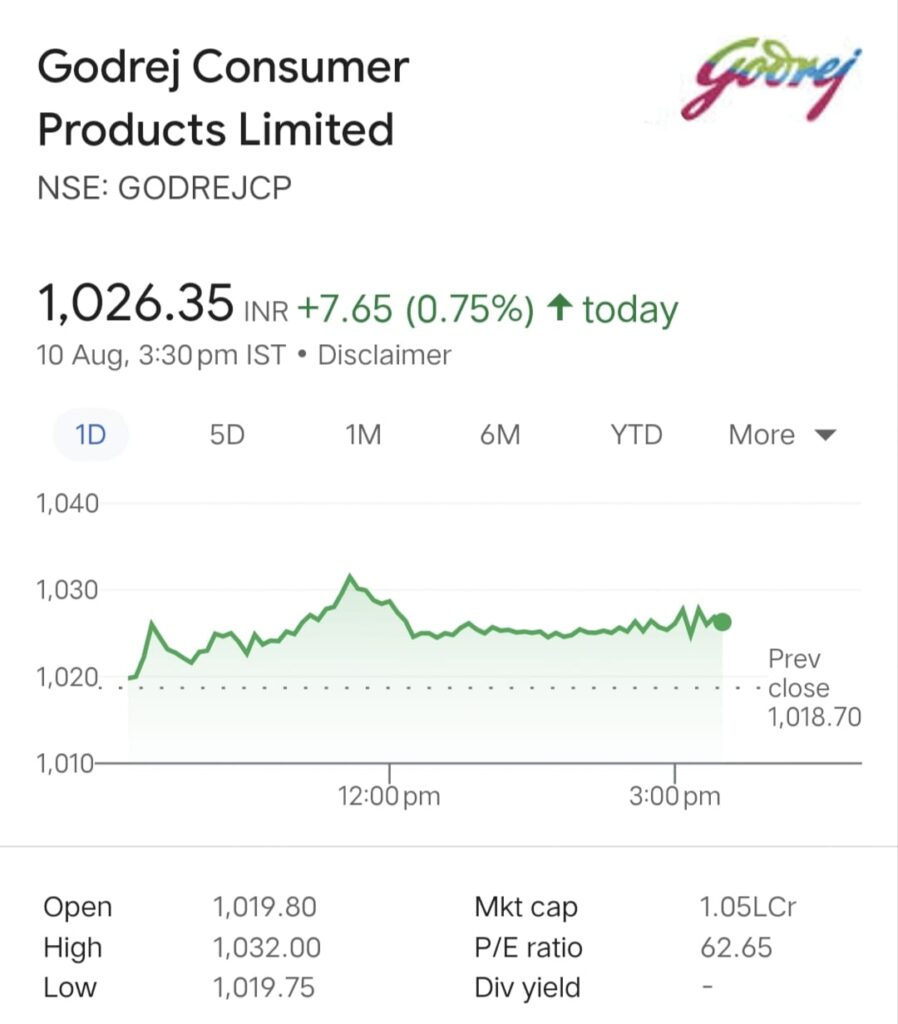Click the Godrej logo image
This screenshot has height=1024, width=898.
(772, 80)
